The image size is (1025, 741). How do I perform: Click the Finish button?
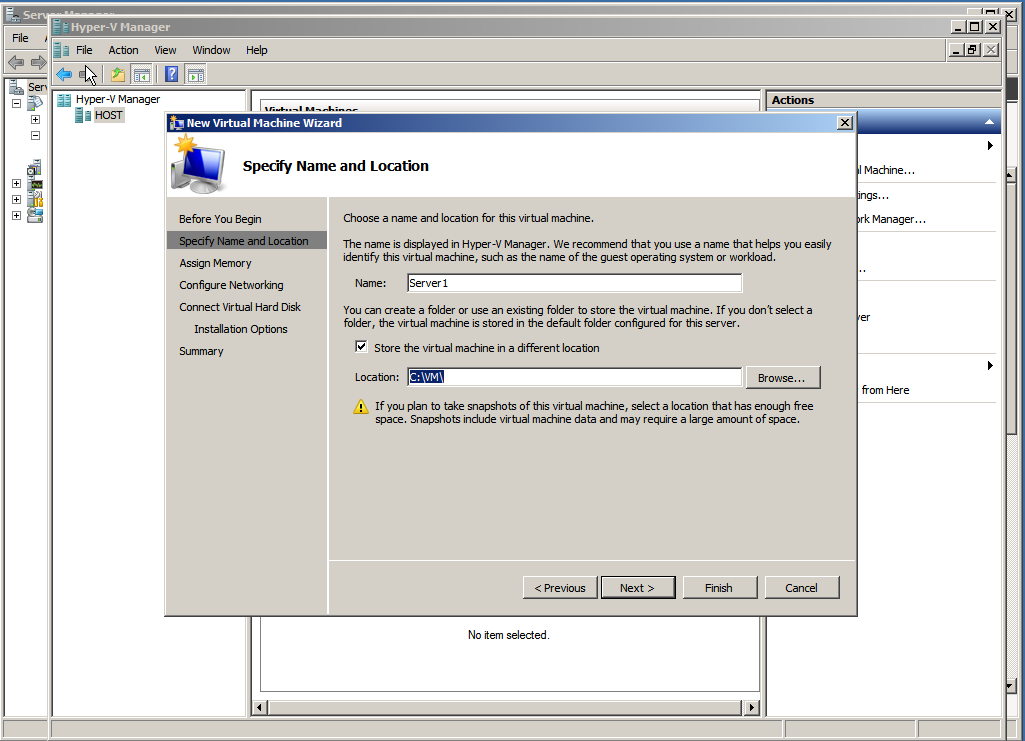719,587
